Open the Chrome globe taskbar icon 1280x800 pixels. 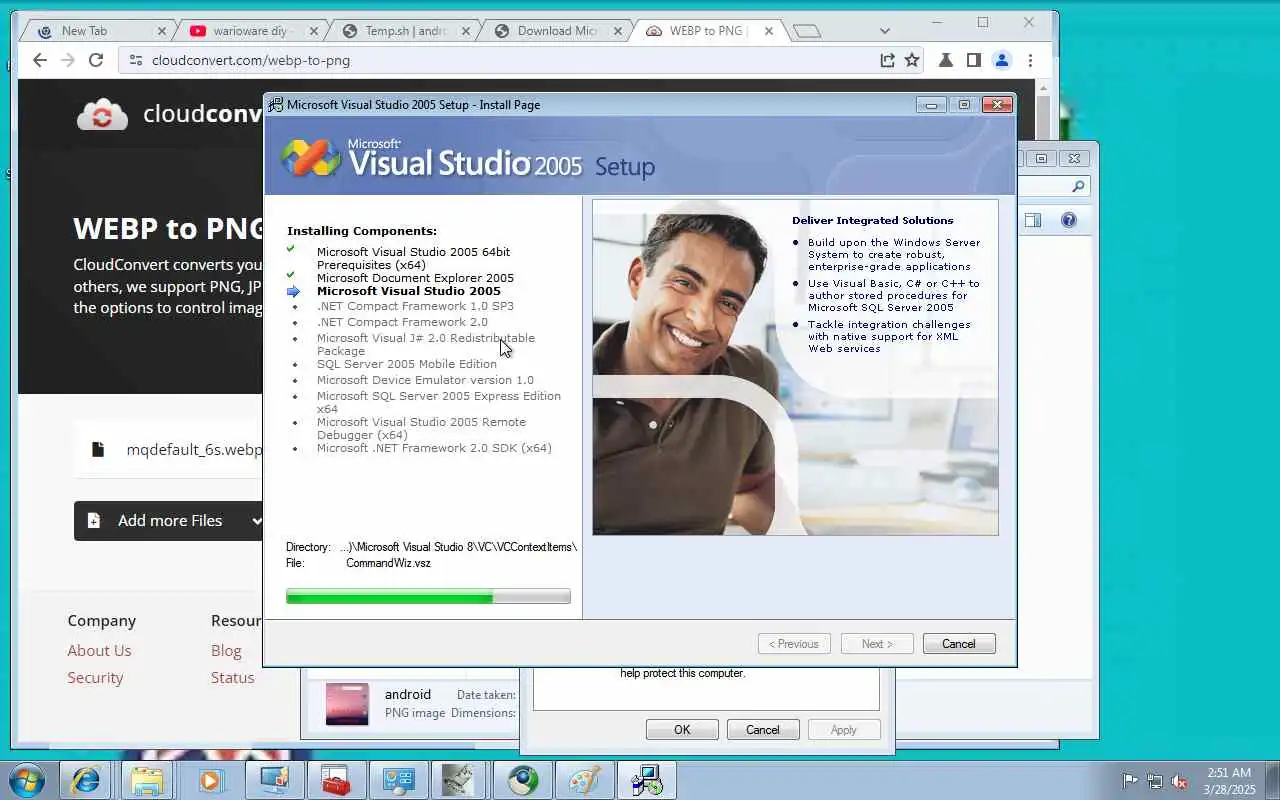523,780
